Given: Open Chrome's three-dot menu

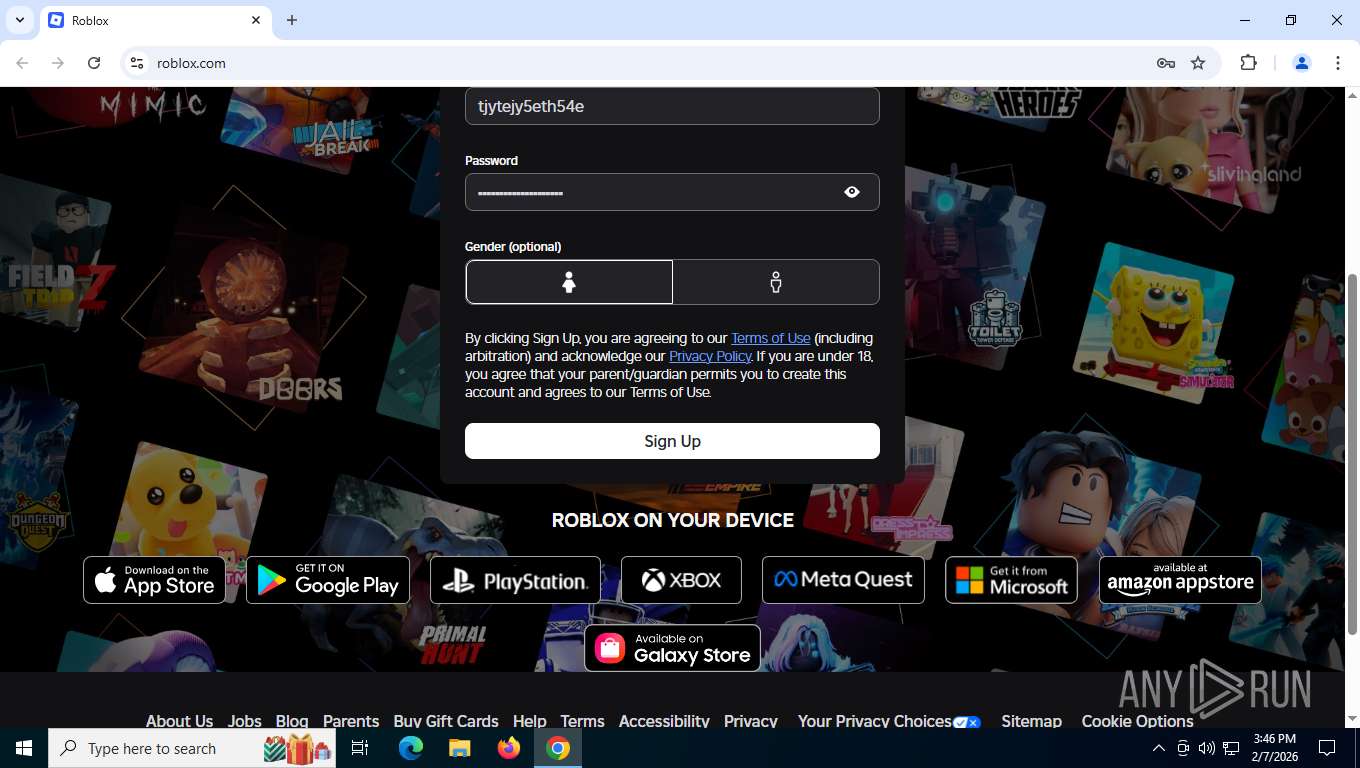Looking at the screenshot, I should (1338, 63).
